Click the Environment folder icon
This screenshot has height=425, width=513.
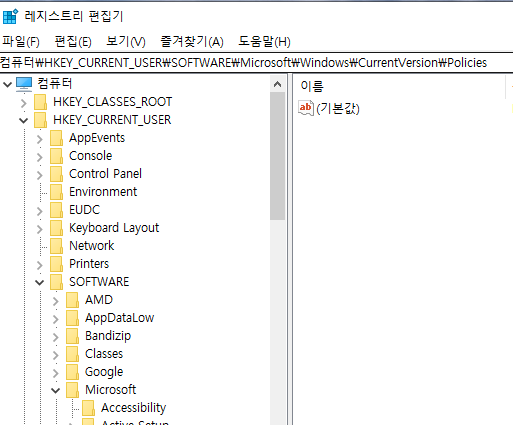tap(56, 192)
